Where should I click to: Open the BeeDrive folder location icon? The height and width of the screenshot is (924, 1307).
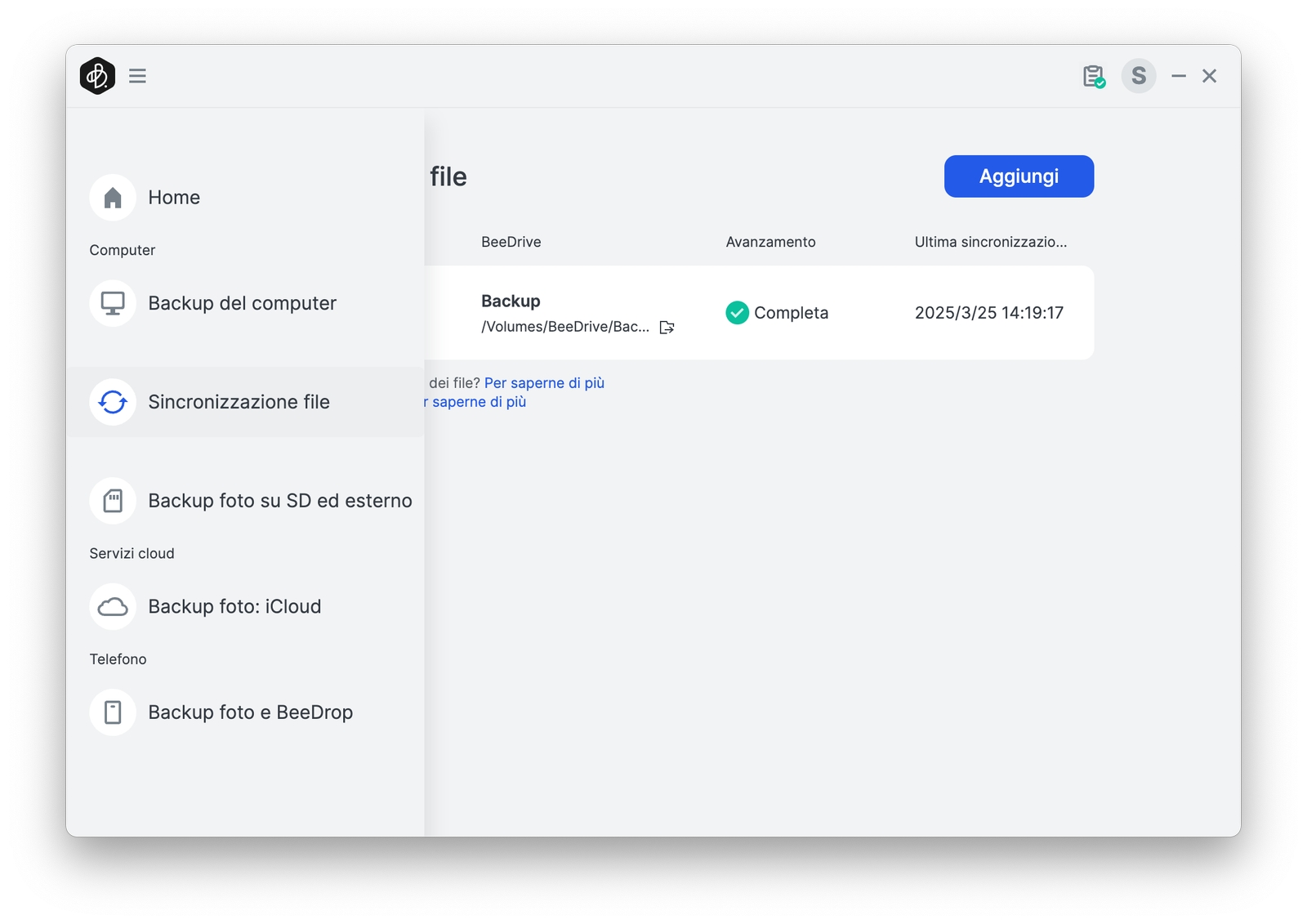(667, 328)
